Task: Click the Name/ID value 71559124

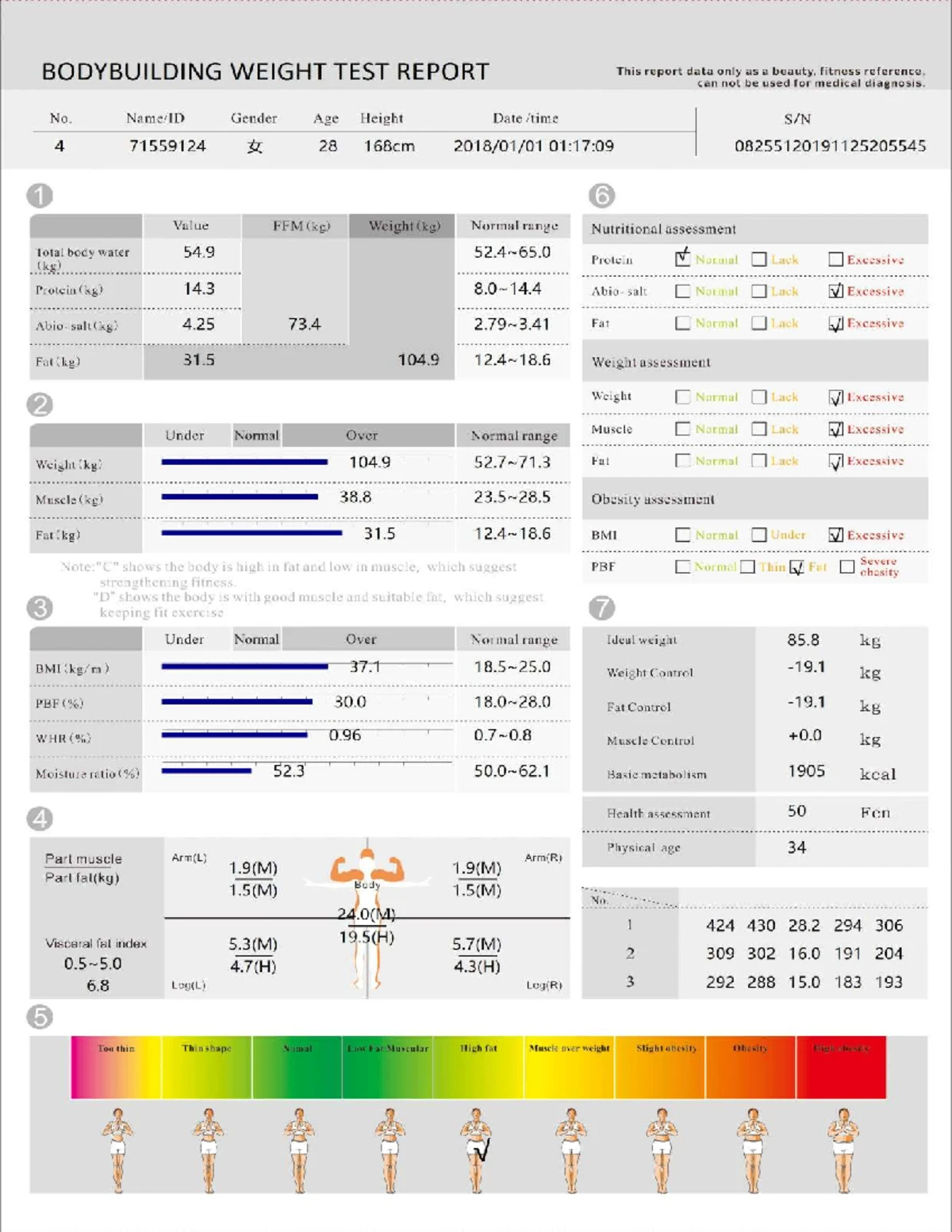Action: click(x=167, y=146)
